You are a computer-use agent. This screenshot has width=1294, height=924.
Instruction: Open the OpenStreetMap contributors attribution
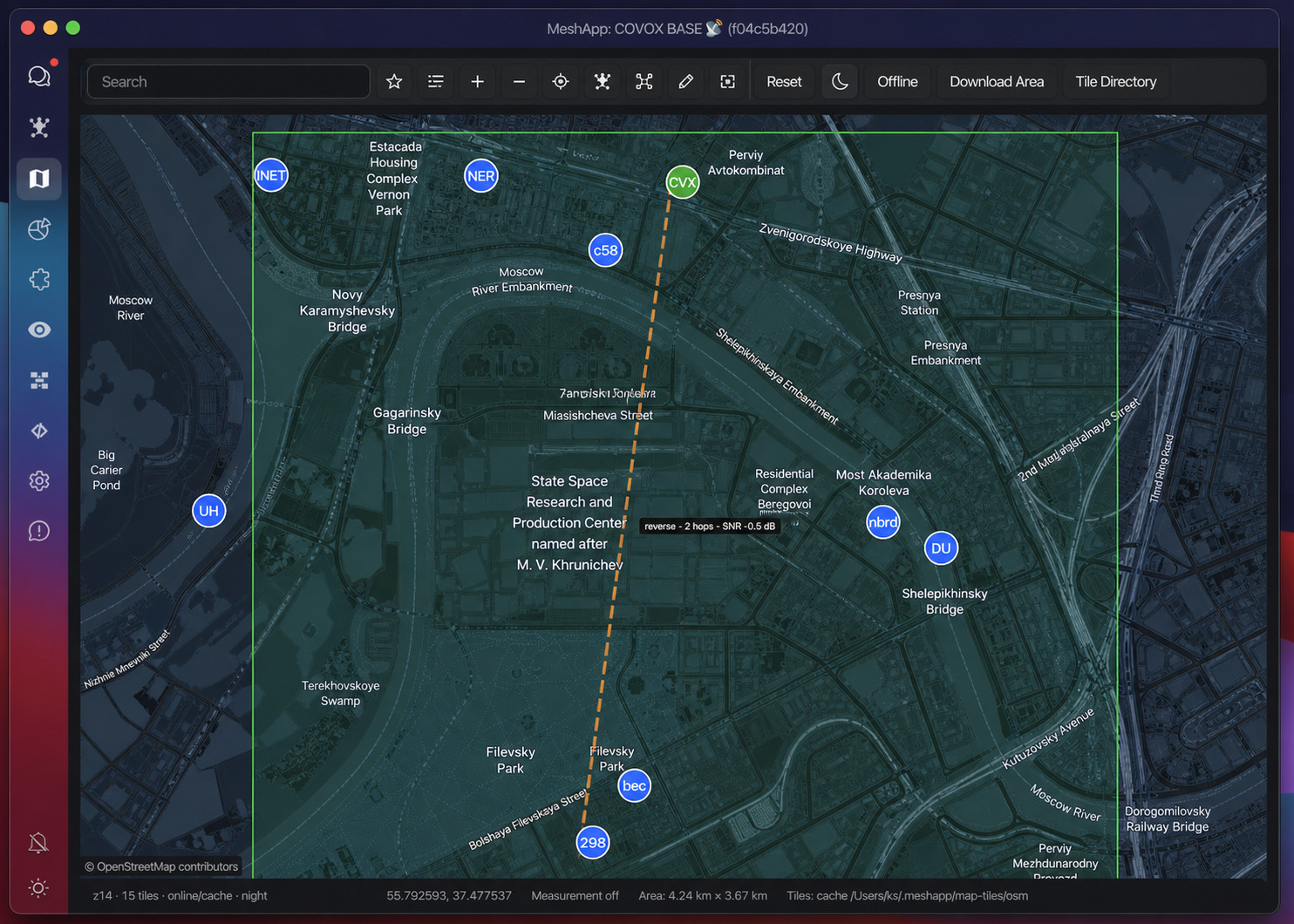point(161,866)
